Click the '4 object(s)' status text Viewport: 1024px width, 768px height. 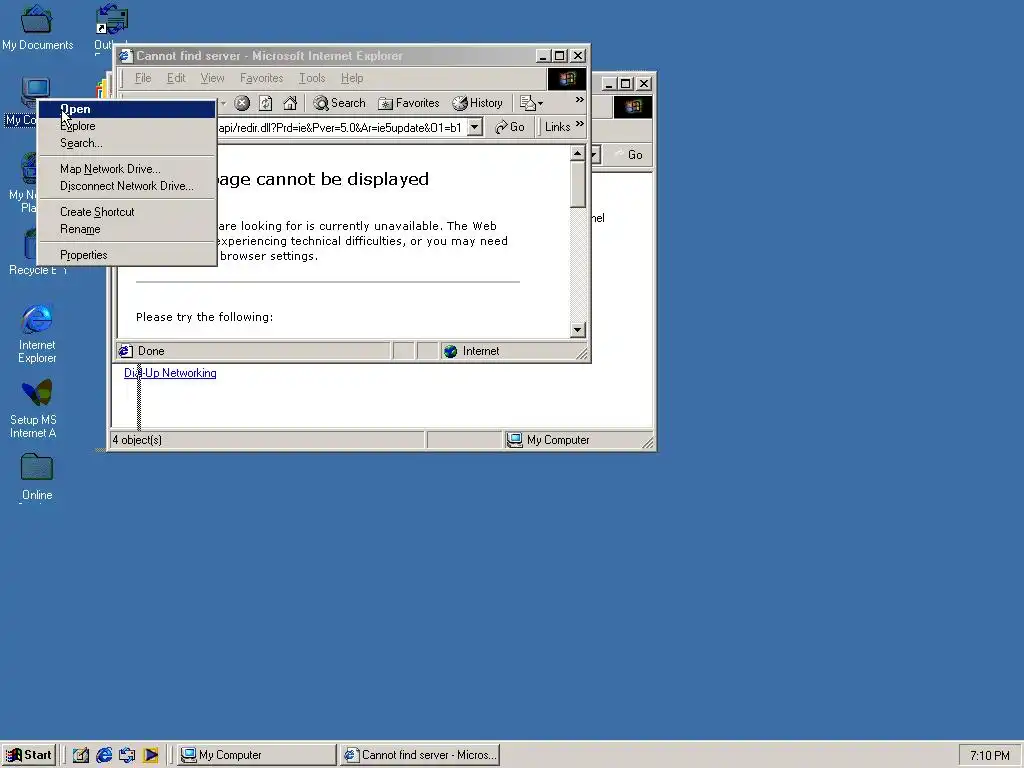(x=137, y=440)
